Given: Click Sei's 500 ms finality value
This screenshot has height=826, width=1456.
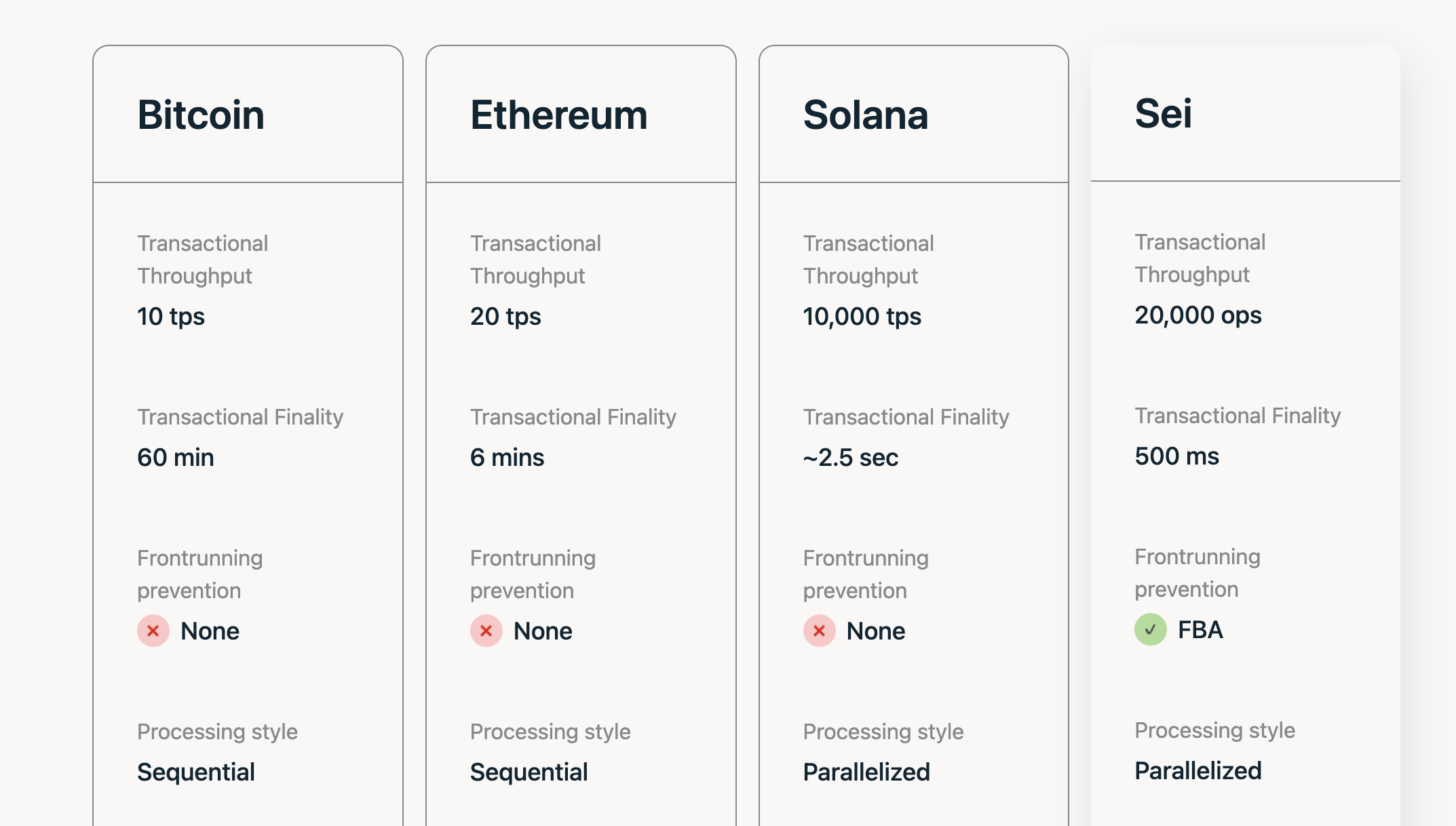Looking at the screenshot, I should pyautogui.click(x=1177, y=456).
